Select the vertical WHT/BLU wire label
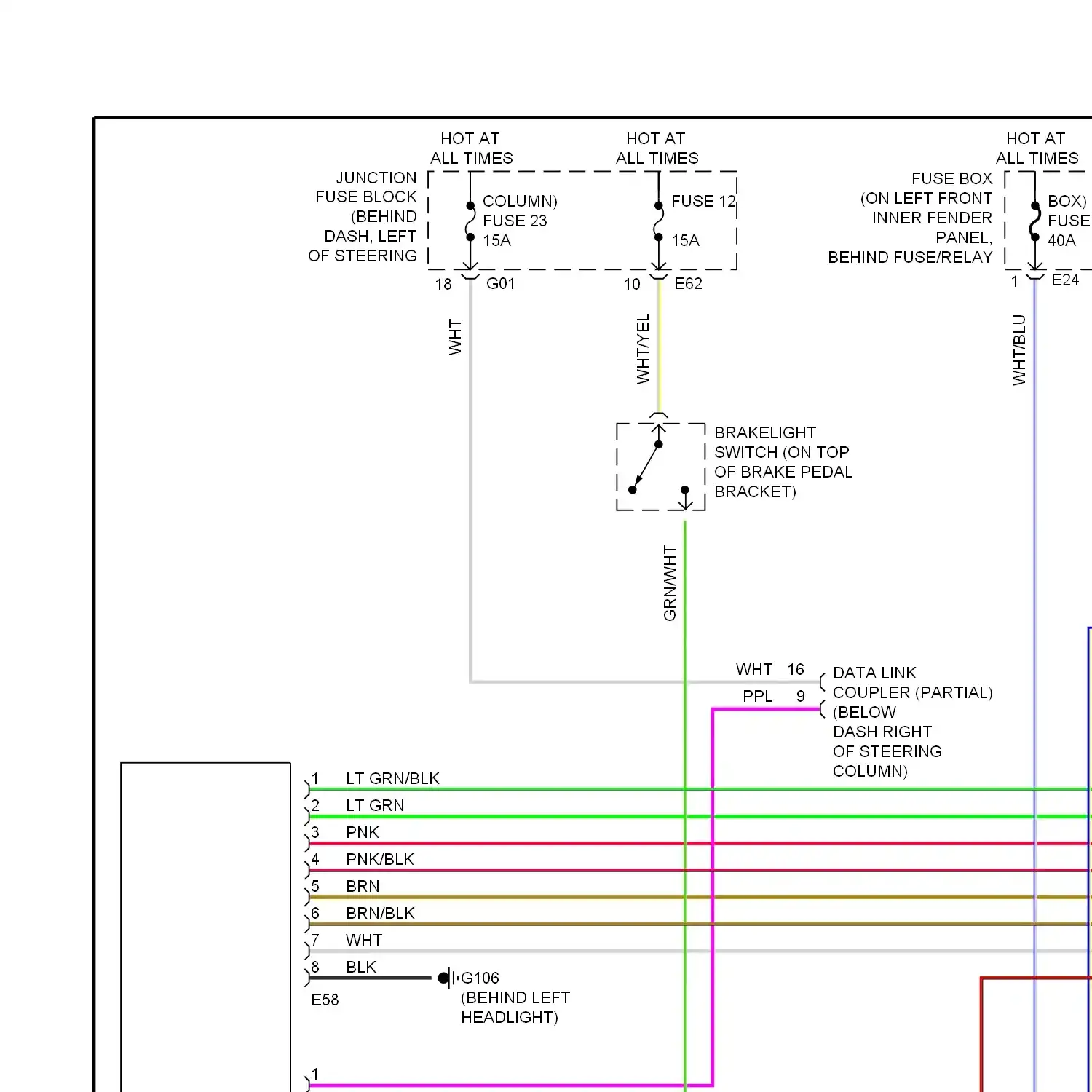1092x1092 pixels. click(x=1019, y=349)
